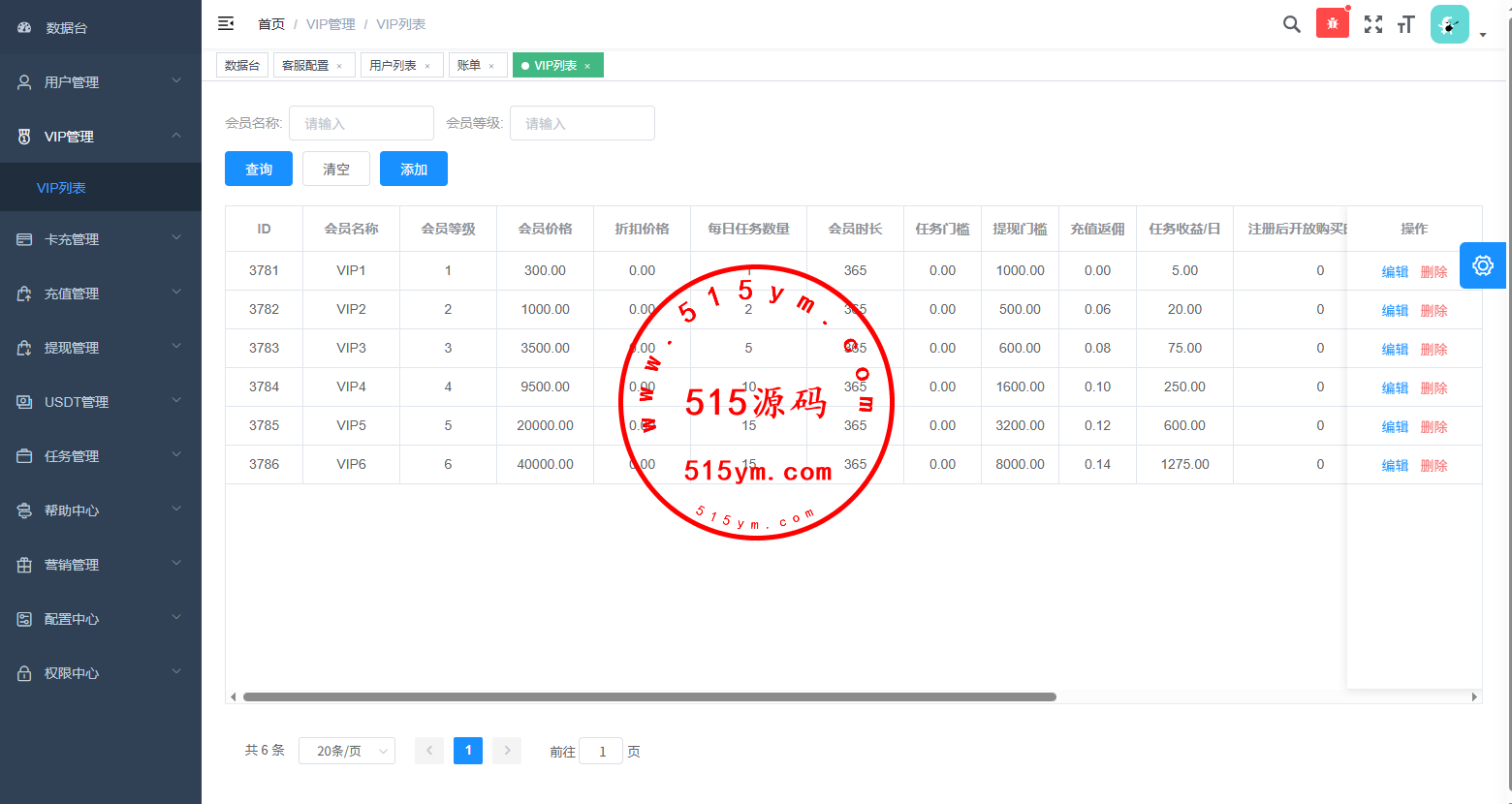Open the 20条/页 page size dropdown
The height and width of the screenshot is (804, 1512).
pyautogui.click(x=346, y=751)
